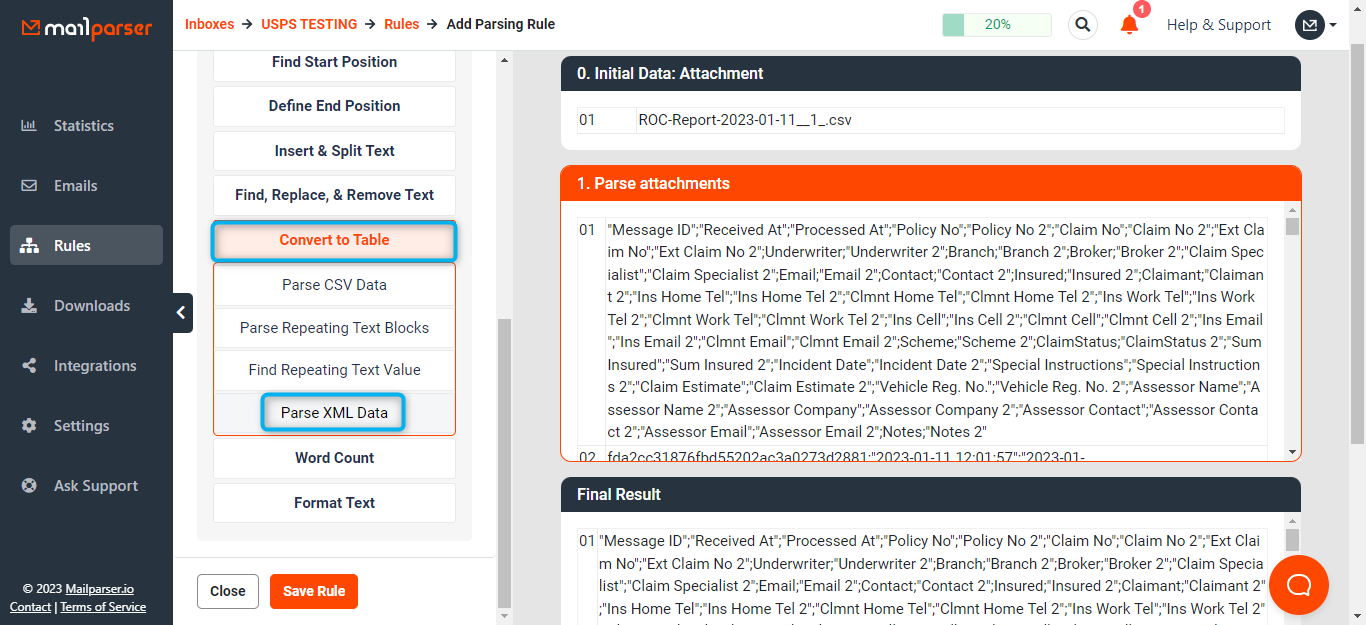The image size is (1366, 625).
Task: Open the account avatar menu
Action: point(1314,25)
